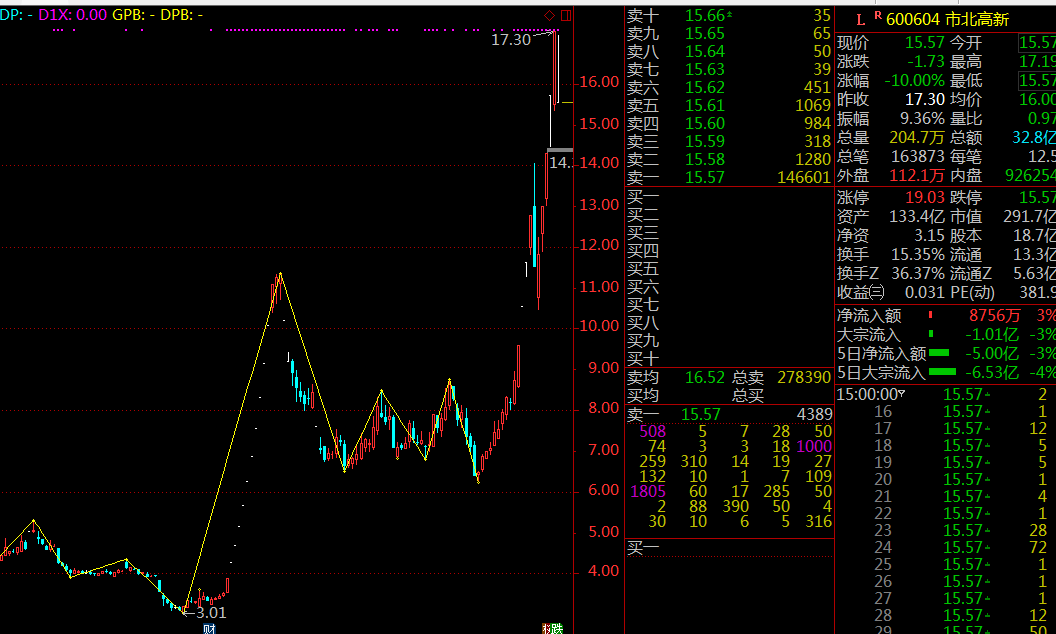Click the blue 财 marker below the chart
The image size is (1056, 634).
tap(209, 629)
